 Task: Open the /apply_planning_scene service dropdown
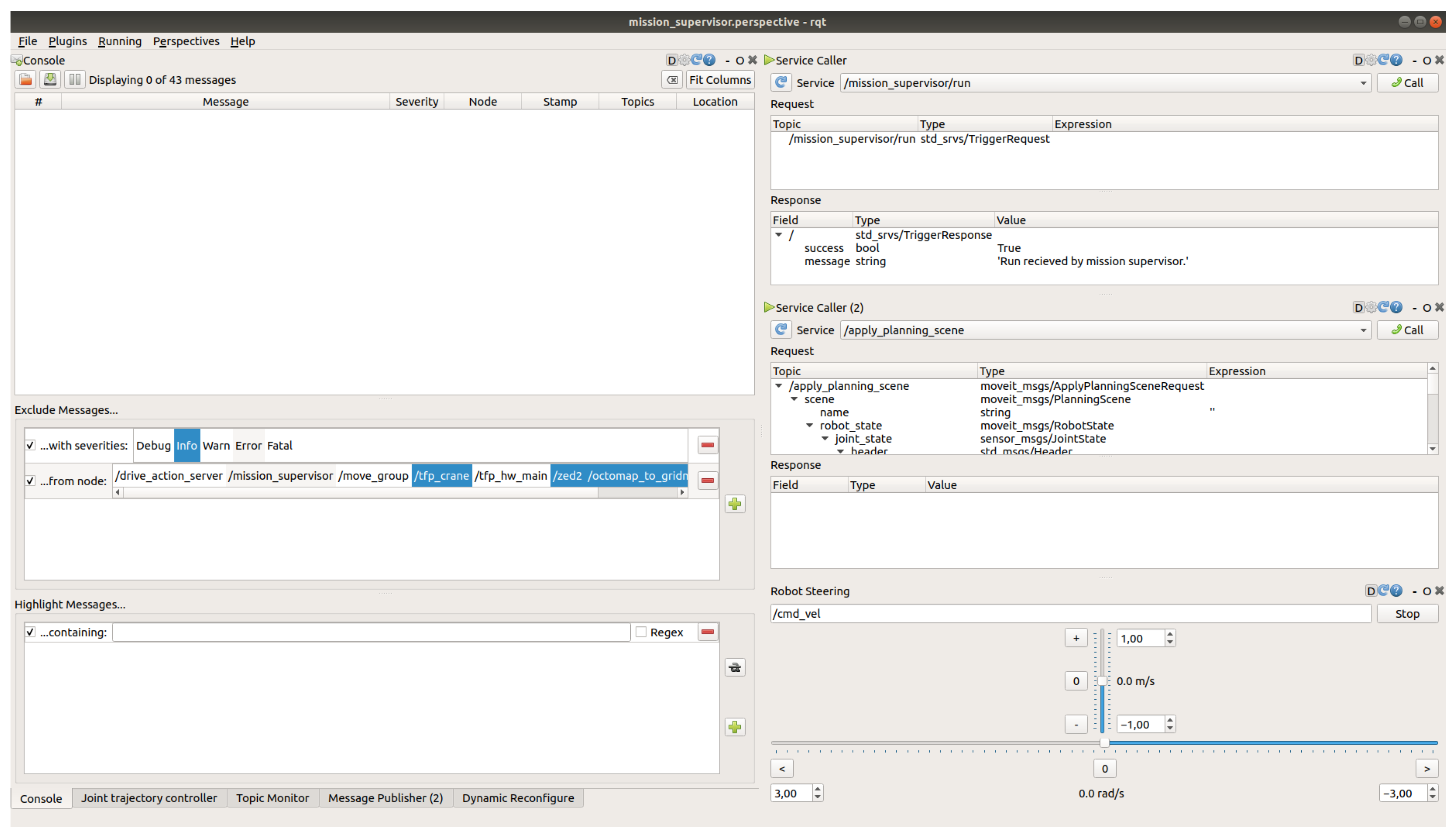tap(1363, 330)
